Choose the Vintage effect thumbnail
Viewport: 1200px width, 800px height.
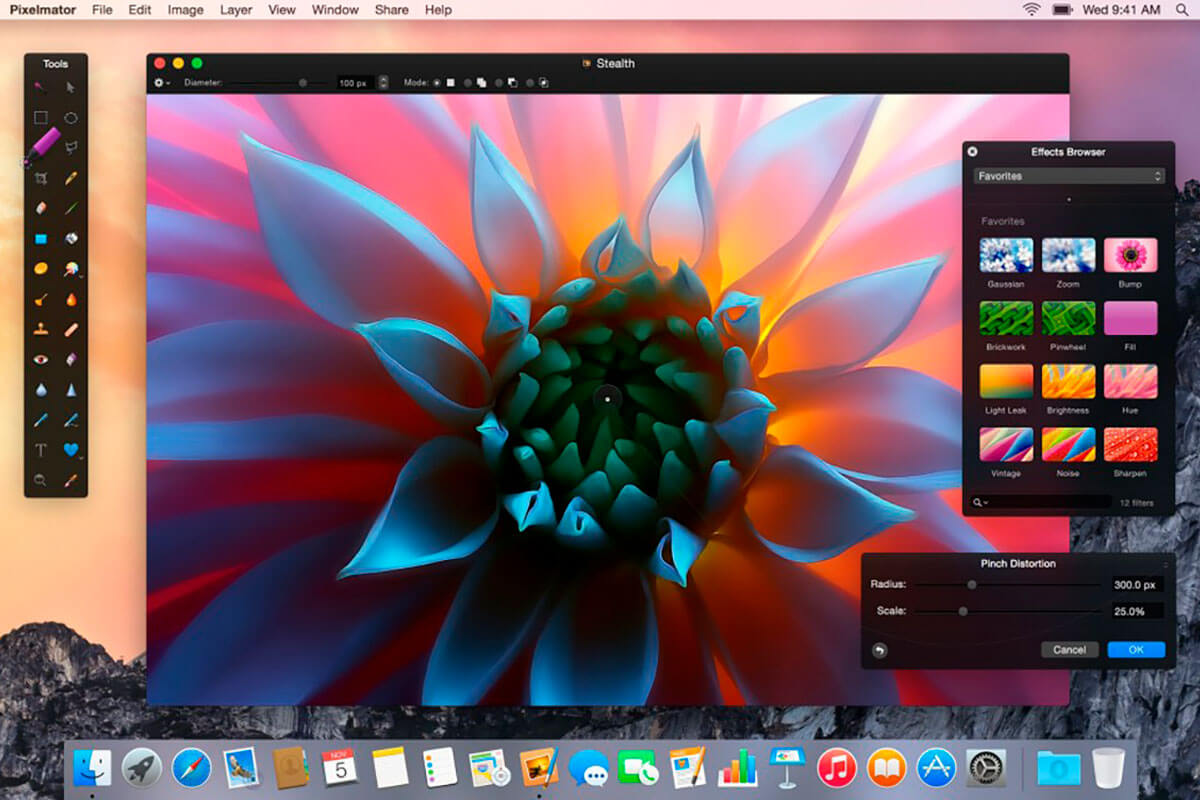tap(1006, 444)
